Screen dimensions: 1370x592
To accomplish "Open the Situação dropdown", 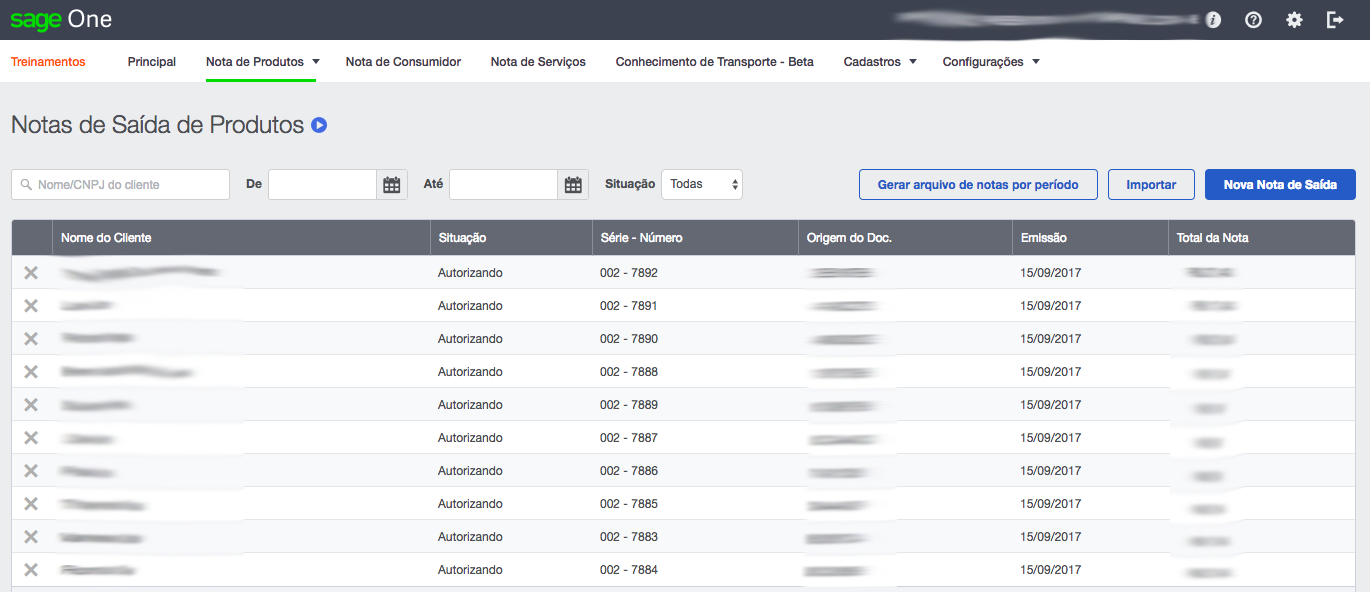I will (701, 184).
